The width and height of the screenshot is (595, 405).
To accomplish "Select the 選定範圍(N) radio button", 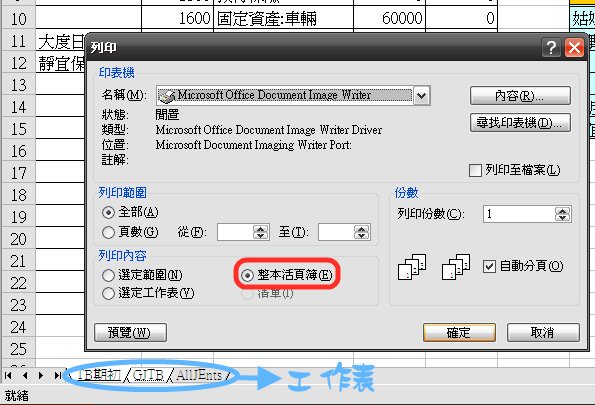I will coord(108,275).
